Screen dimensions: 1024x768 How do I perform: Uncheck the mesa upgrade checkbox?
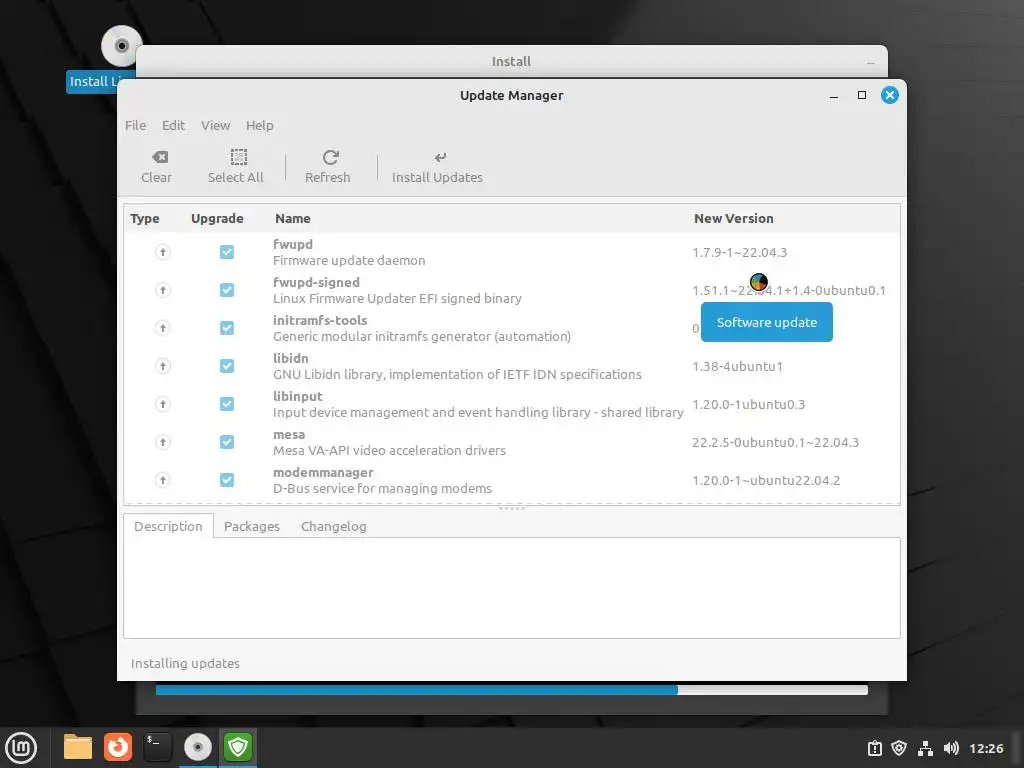(227, 442)
